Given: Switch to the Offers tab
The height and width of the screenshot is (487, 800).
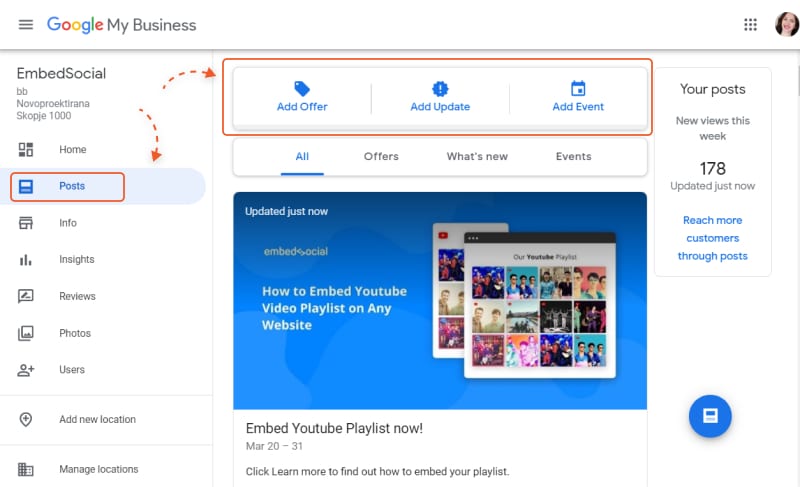Looking at the screenshot, I should [x=381, y=157].
